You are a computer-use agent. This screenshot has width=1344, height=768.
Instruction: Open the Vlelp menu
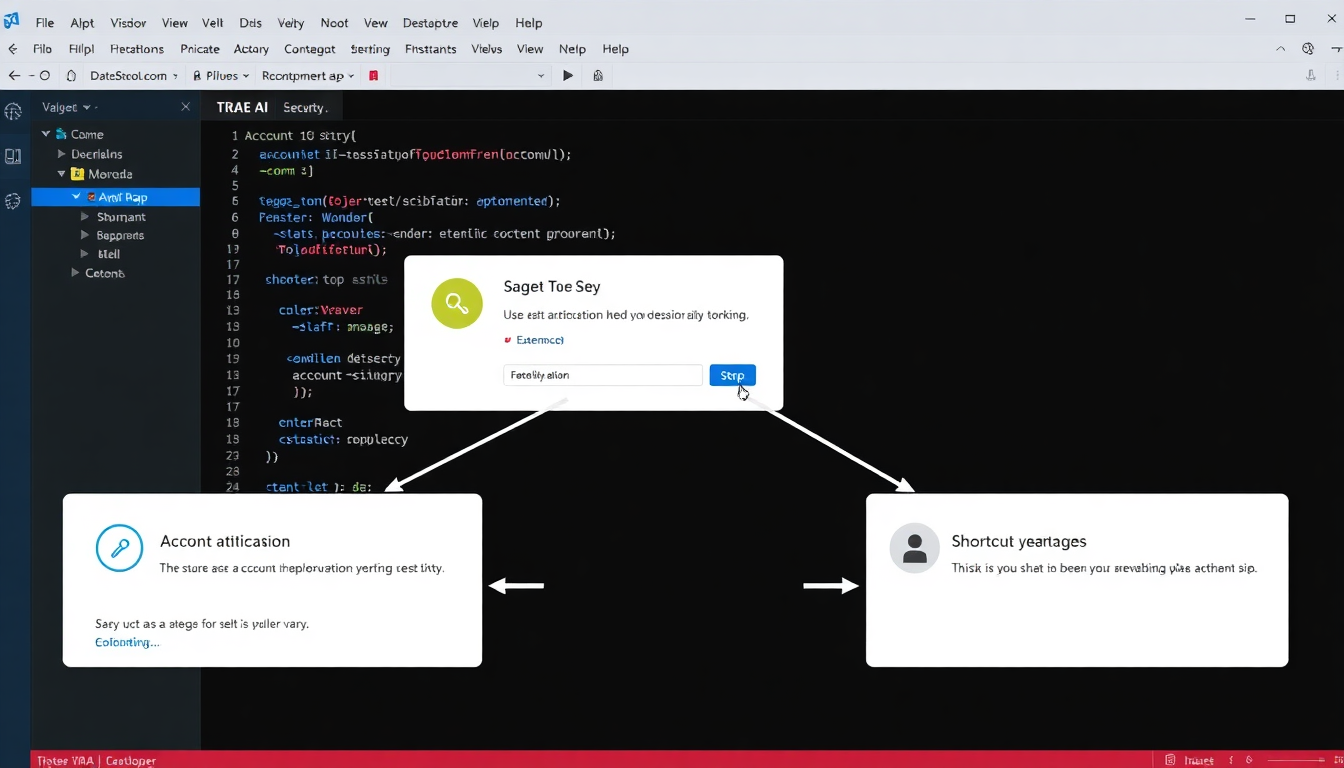pos(485,22)
